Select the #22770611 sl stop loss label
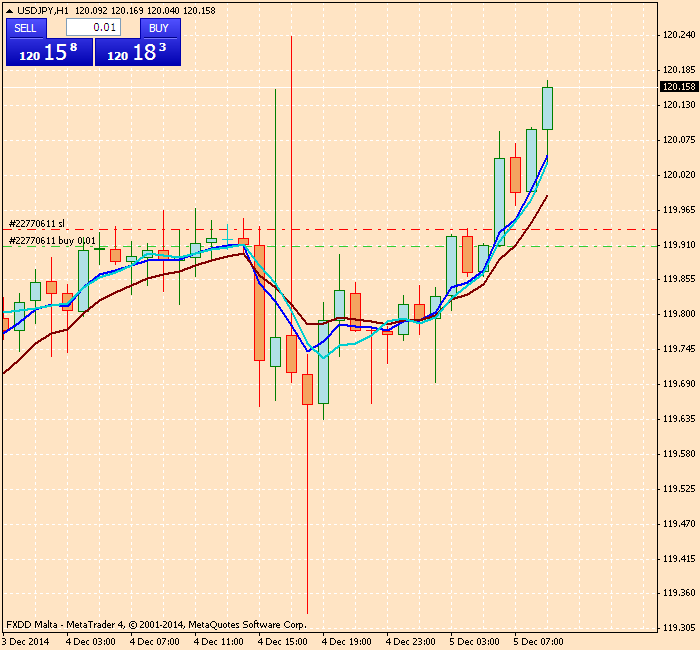 36,224
